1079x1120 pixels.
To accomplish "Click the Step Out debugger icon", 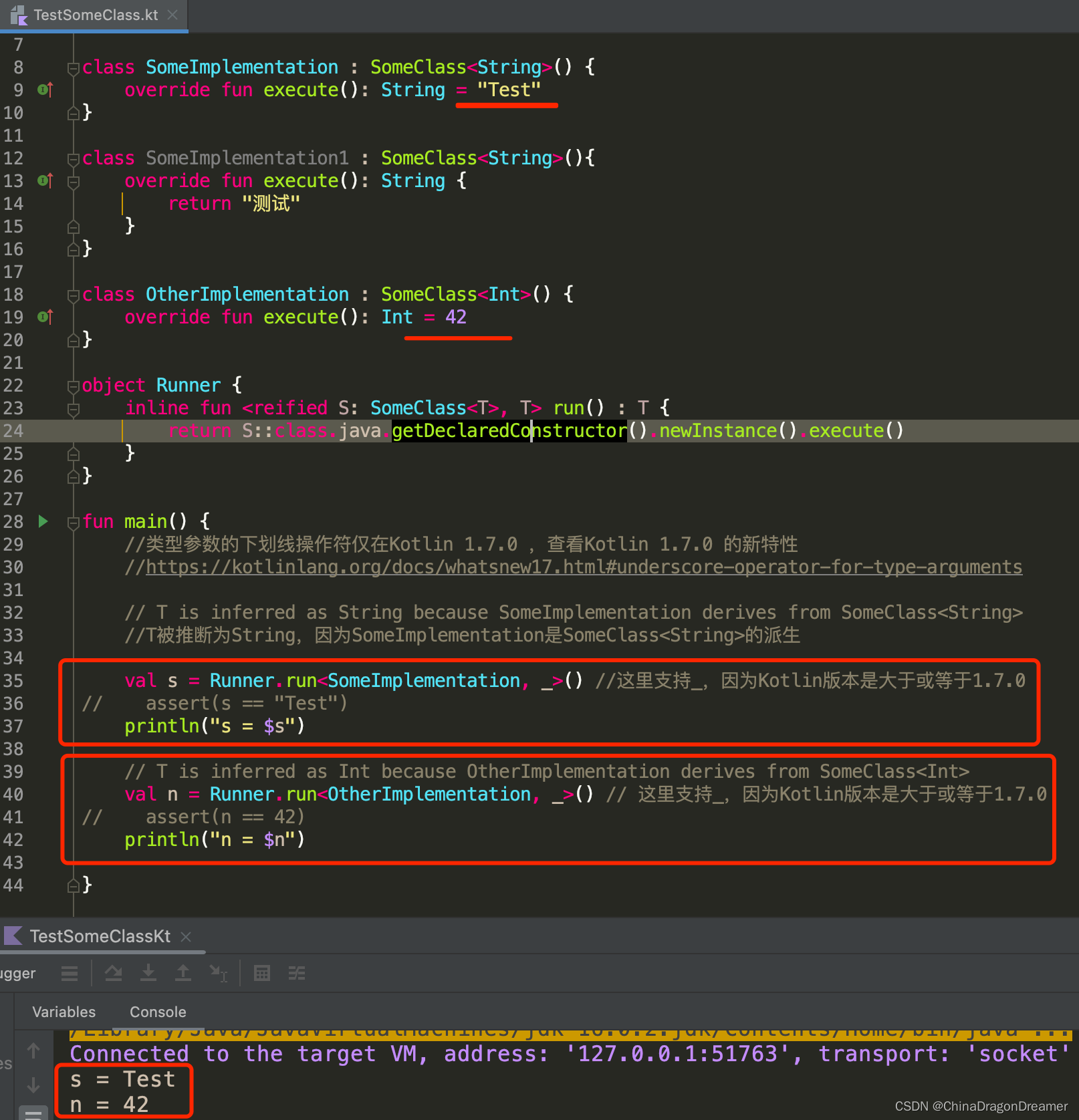I will click(183, 974).
